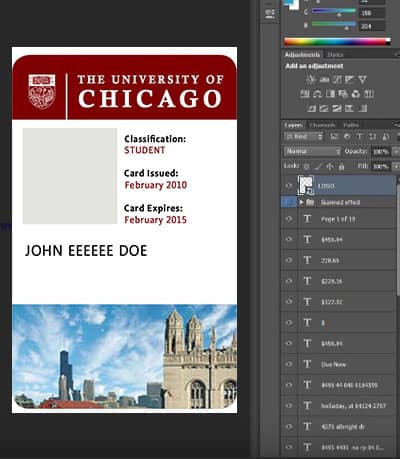Viewport: 400px width, 459px height.
Task: Hide the single $ text layer
Action: tap(289, 322)
